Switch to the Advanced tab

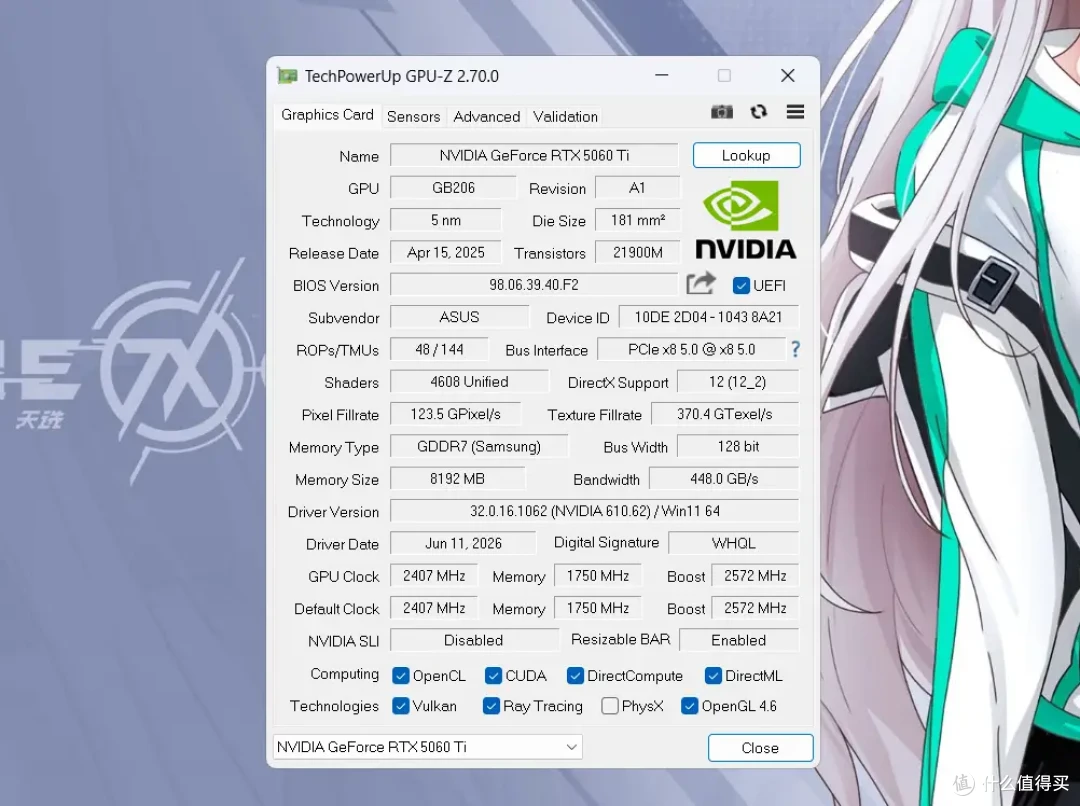[486, 116]
